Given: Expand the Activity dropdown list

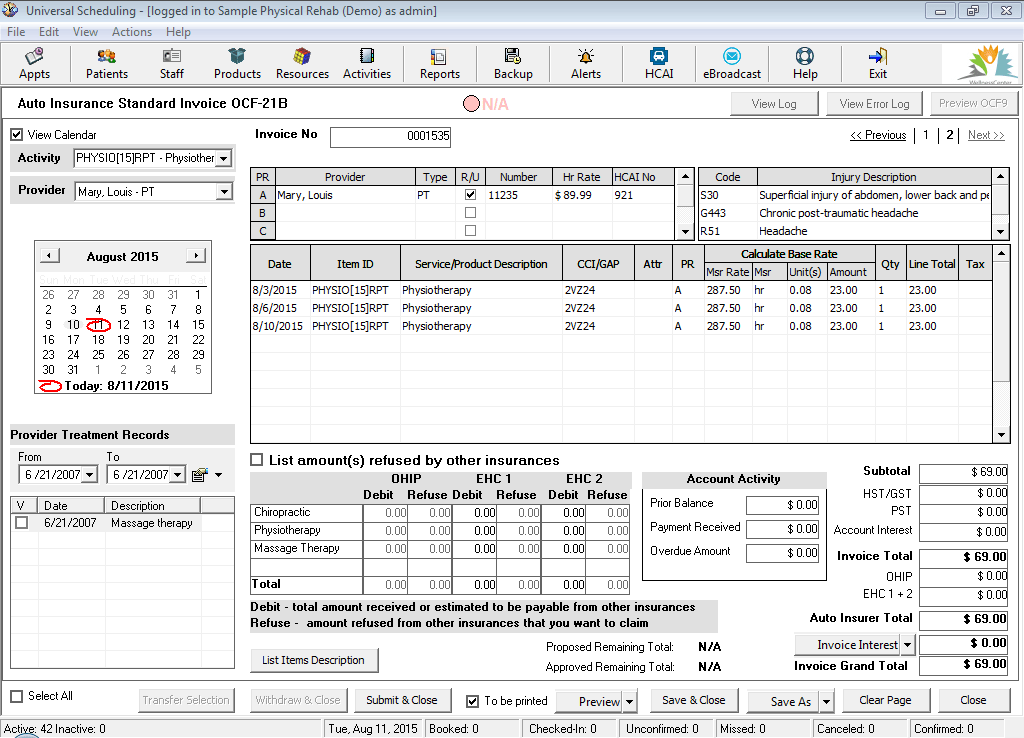Looking at the screenshot, I should tap(223, 158).
